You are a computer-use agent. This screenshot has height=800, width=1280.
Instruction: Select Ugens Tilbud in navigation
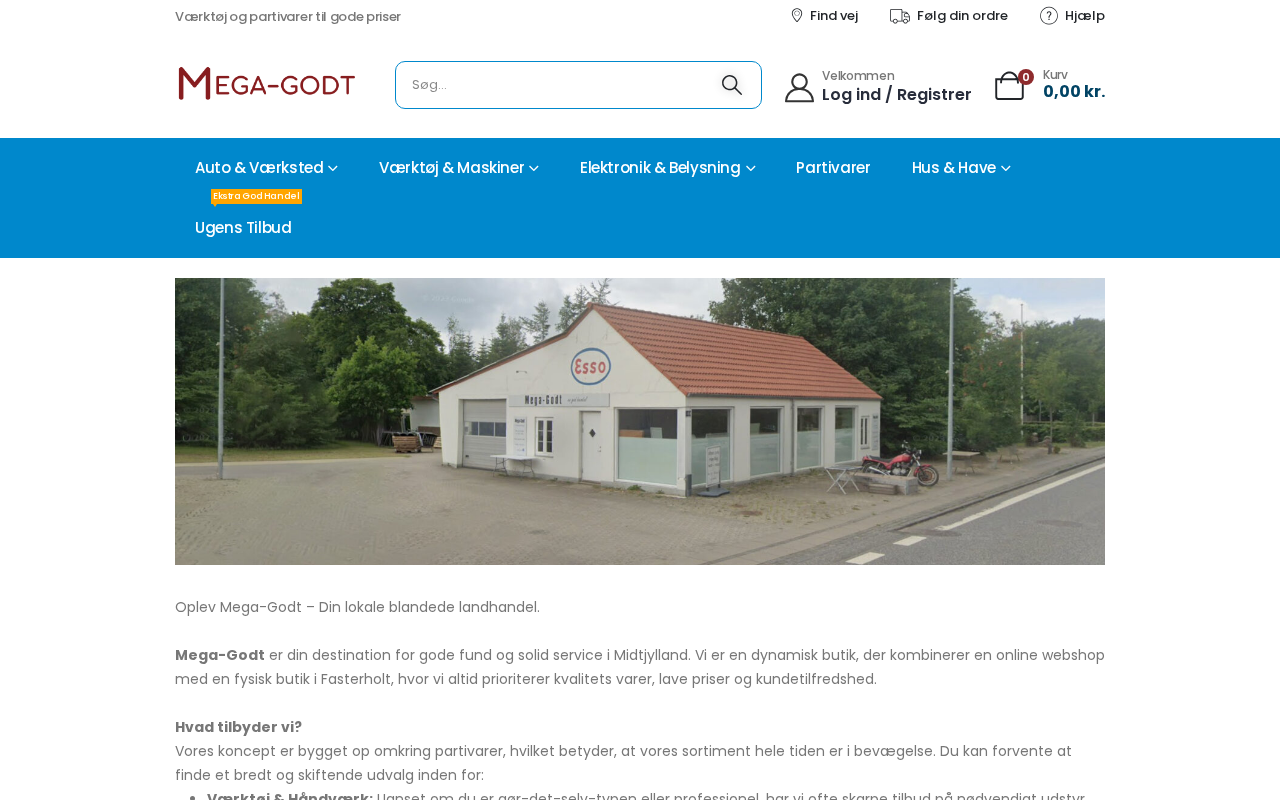point(243,228)
